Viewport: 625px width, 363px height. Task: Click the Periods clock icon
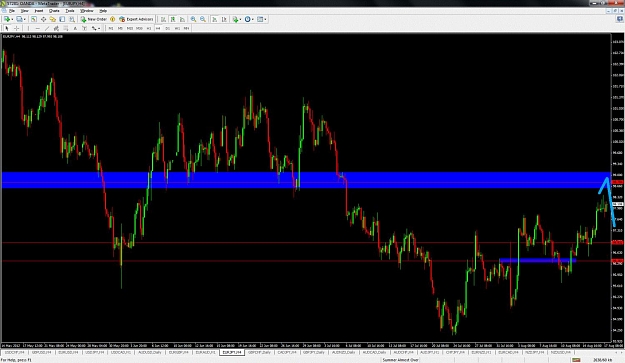coord(248,19)
